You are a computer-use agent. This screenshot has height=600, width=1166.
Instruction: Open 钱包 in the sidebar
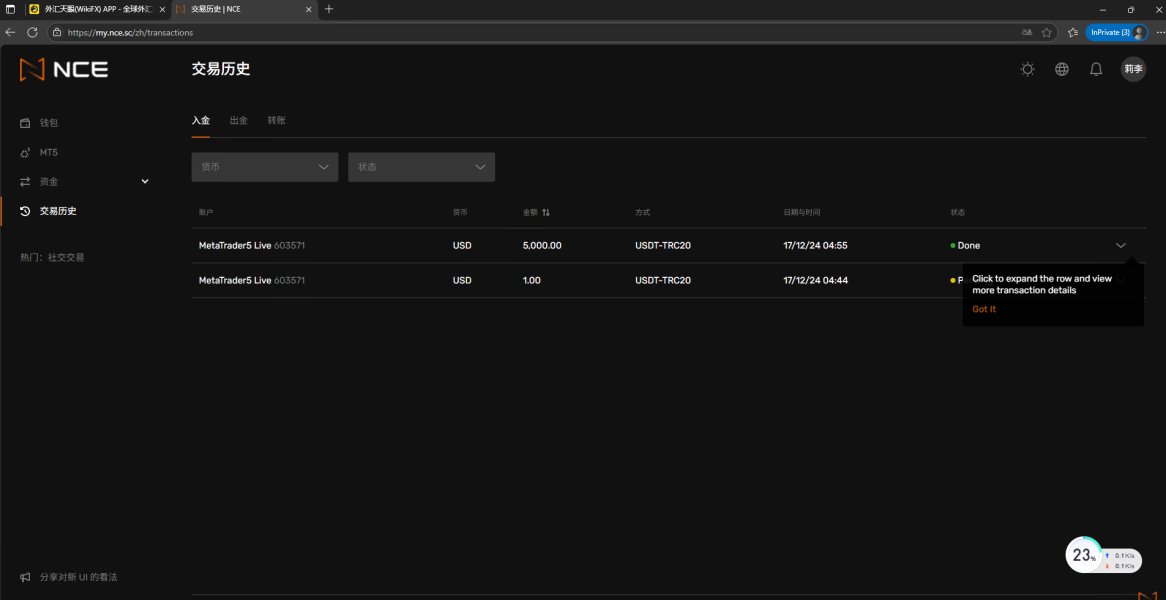point(49,123)
